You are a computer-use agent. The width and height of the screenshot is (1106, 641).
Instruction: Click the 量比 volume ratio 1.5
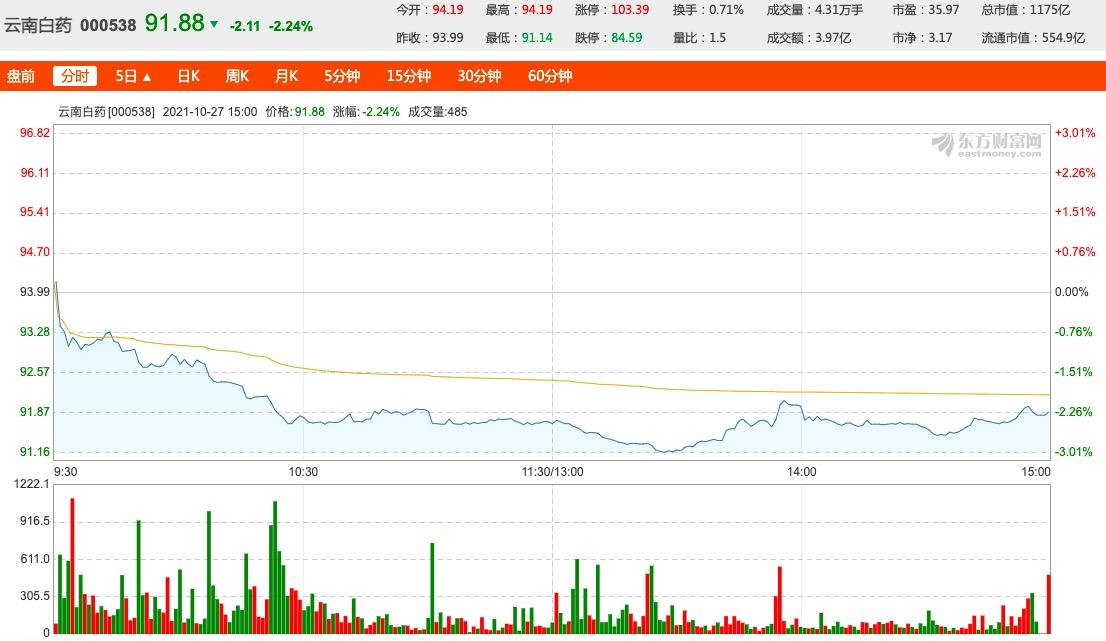717,37
